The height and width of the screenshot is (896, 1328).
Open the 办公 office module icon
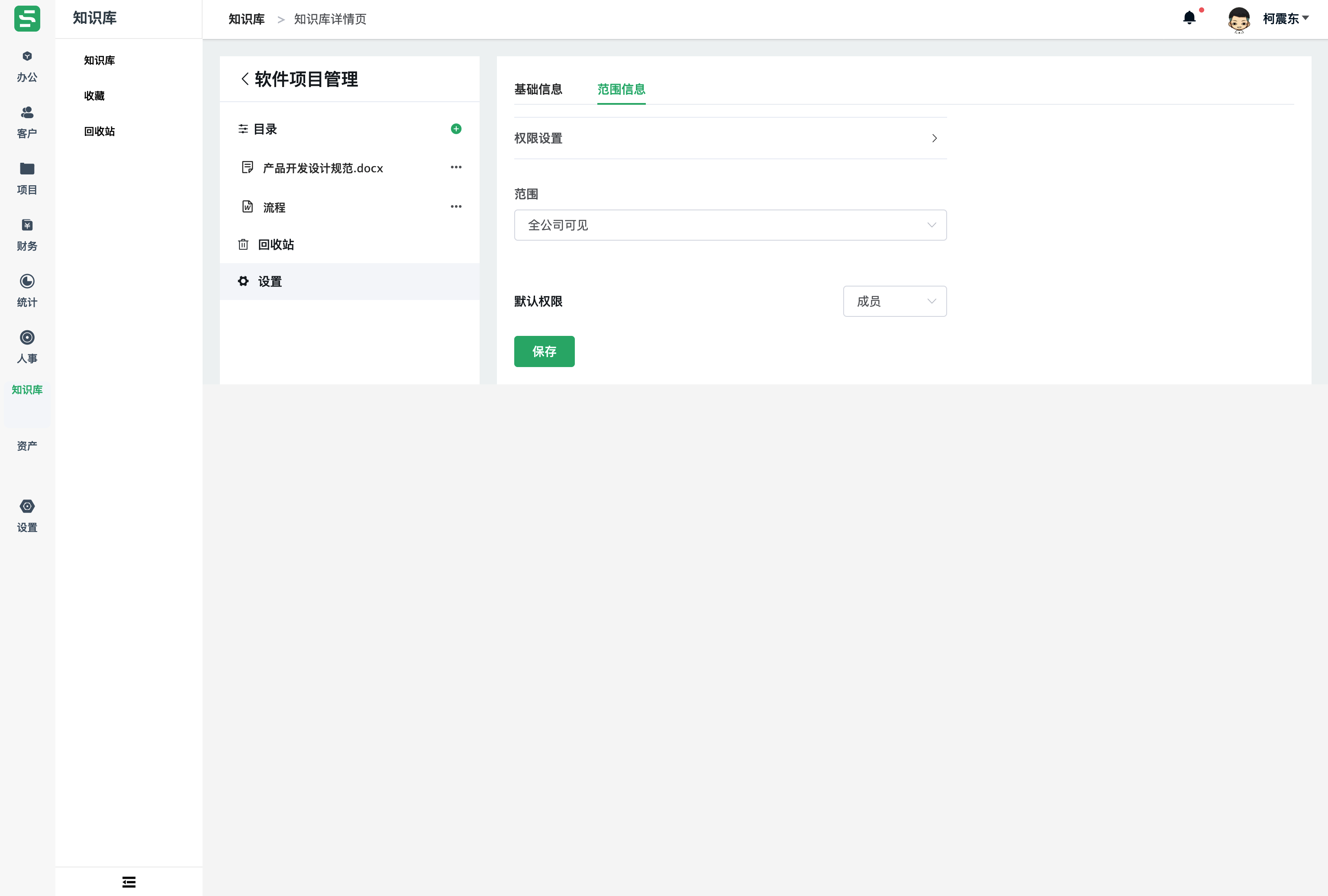pos(27,56)
